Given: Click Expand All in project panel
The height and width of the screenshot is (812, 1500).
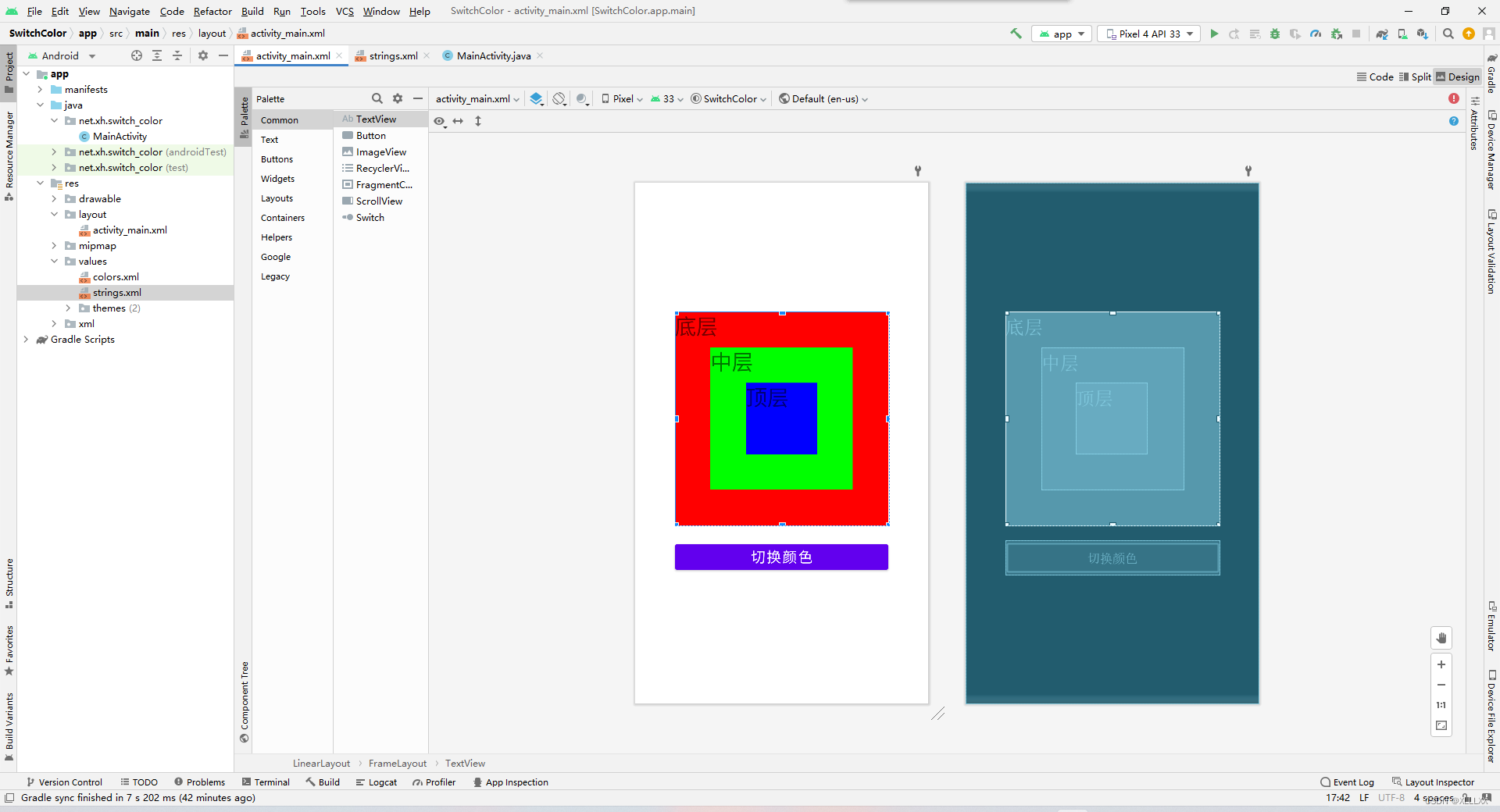Looking at the screenshot, I should (157, 55).
